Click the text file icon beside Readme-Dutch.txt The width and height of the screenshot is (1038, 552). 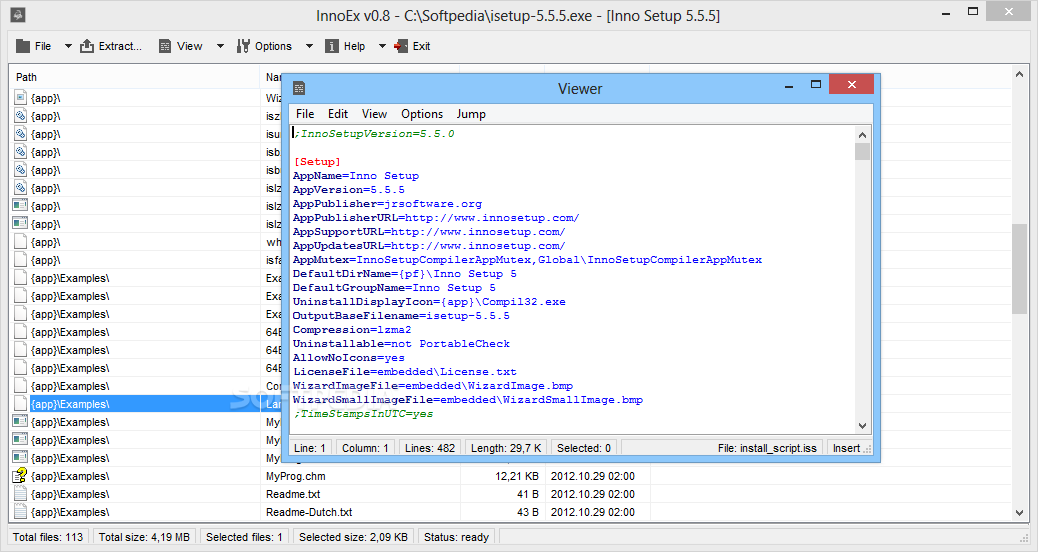click(21, 512)
